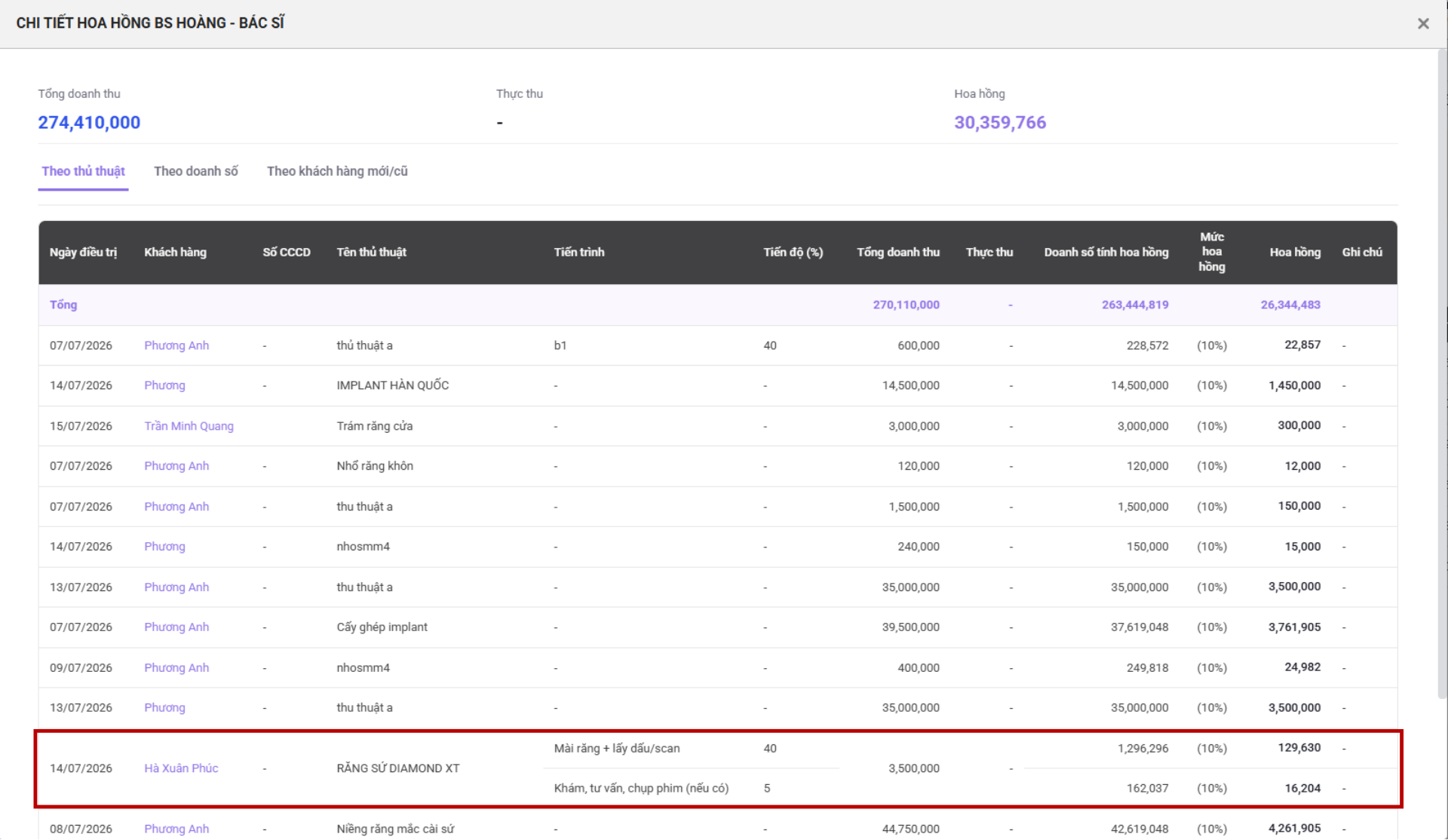Click Phương link in 13/07/2026 thu thuật a row

coord(164,707)
